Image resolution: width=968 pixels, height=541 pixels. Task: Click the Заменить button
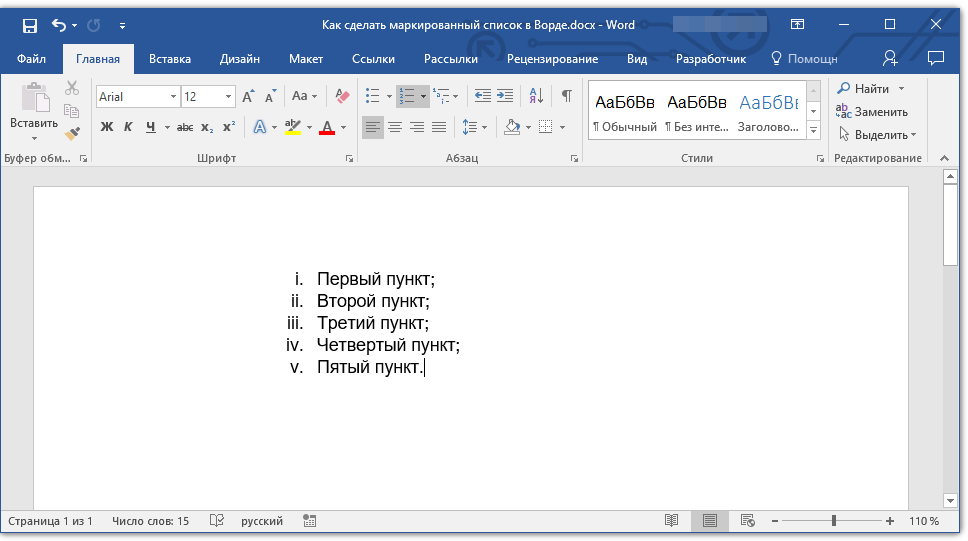tap(880, 112)
